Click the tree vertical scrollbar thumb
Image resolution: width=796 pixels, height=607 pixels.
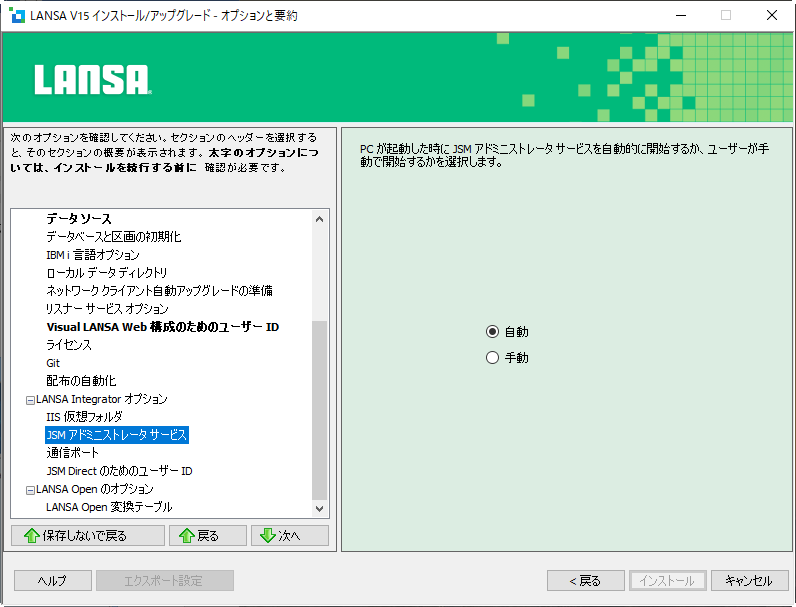tap(319, 410)
